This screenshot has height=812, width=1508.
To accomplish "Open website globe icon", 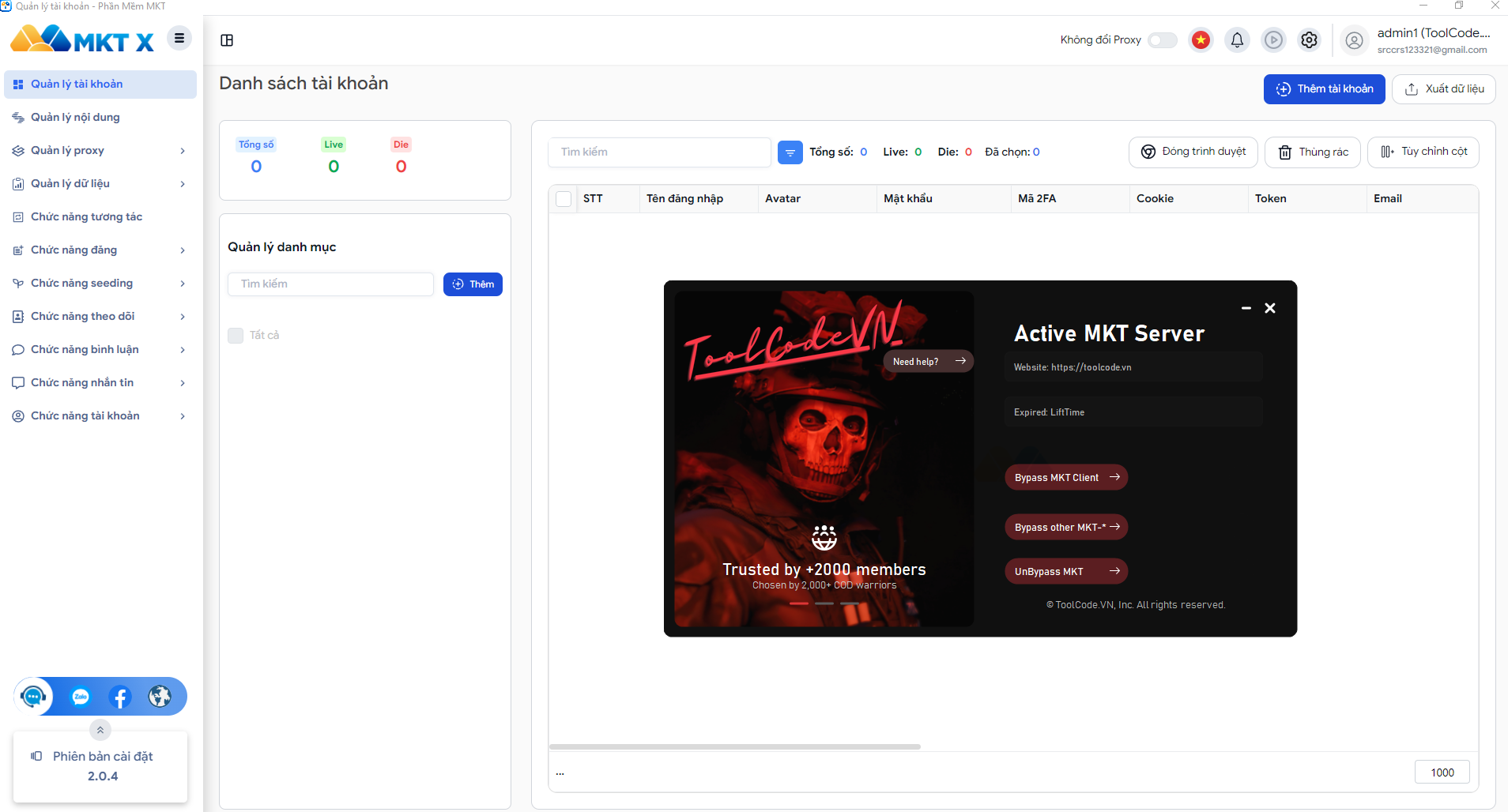I will 160,697.
